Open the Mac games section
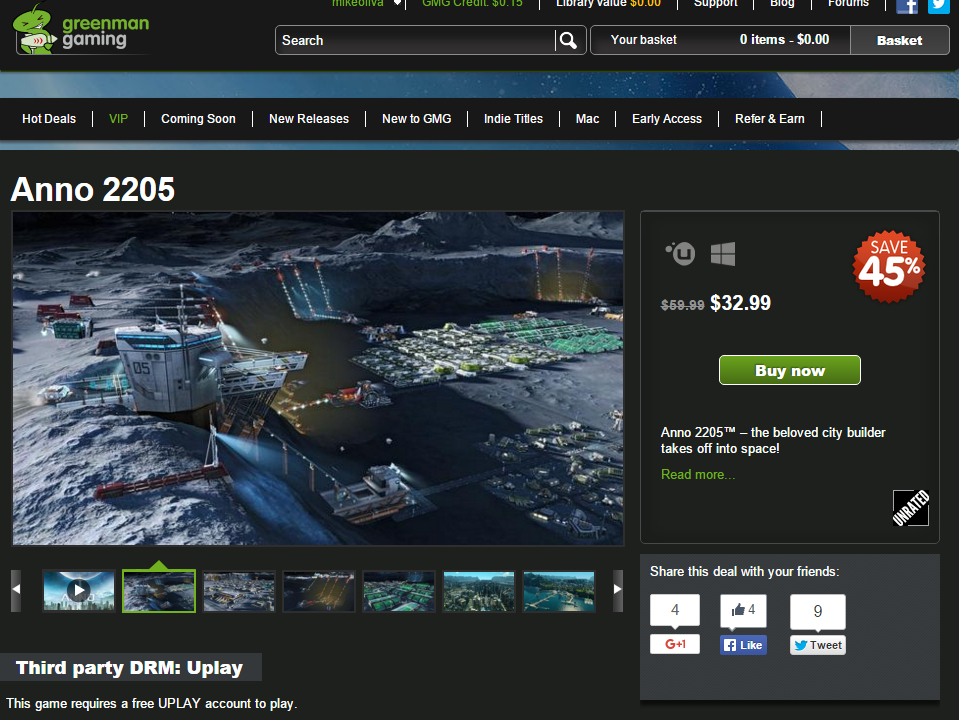Image resolution: width=959 pixels, height=720 pixels. click(x=587, y=119)
